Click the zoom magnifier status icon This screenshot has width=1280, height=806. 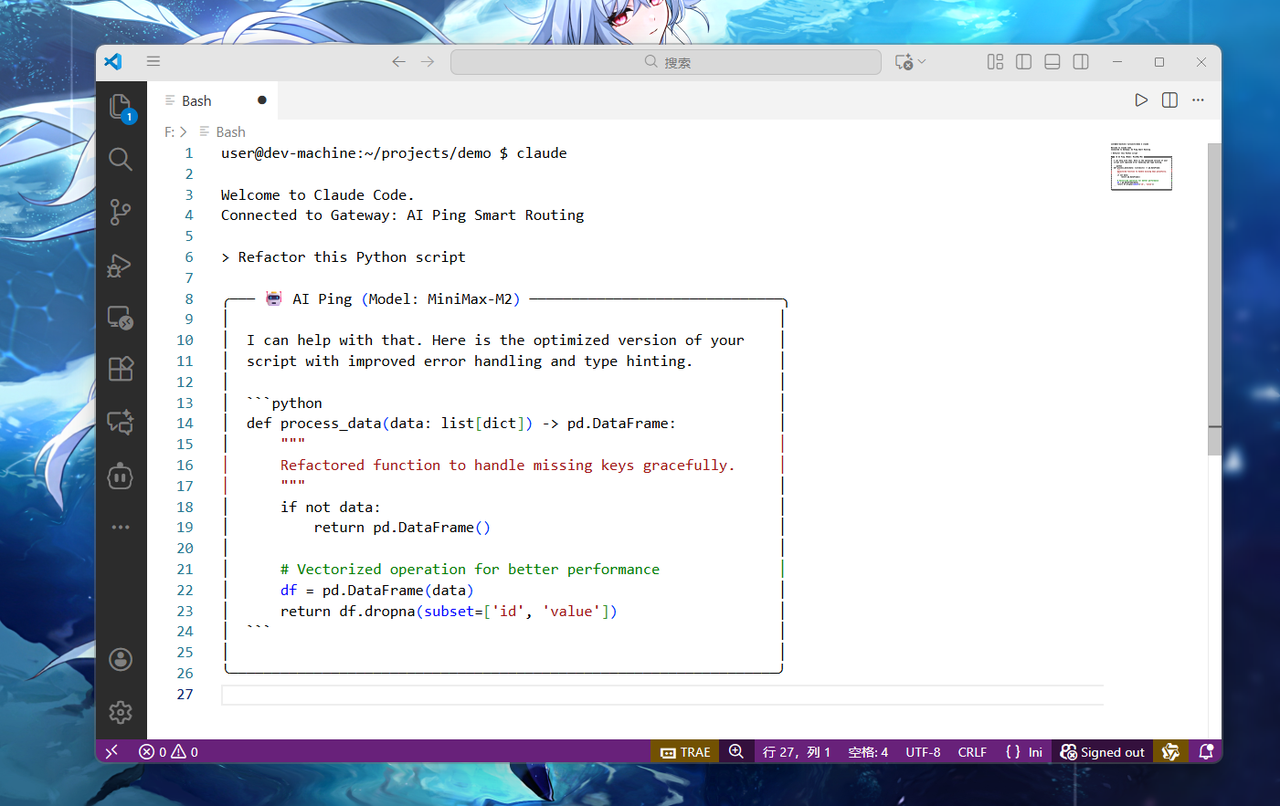(736, 752)
